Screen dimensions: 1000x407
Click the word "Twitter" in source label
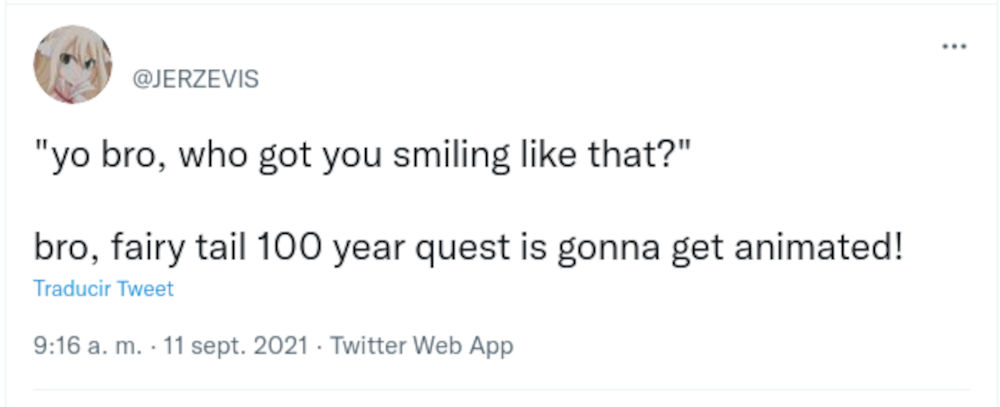point(368,346)
